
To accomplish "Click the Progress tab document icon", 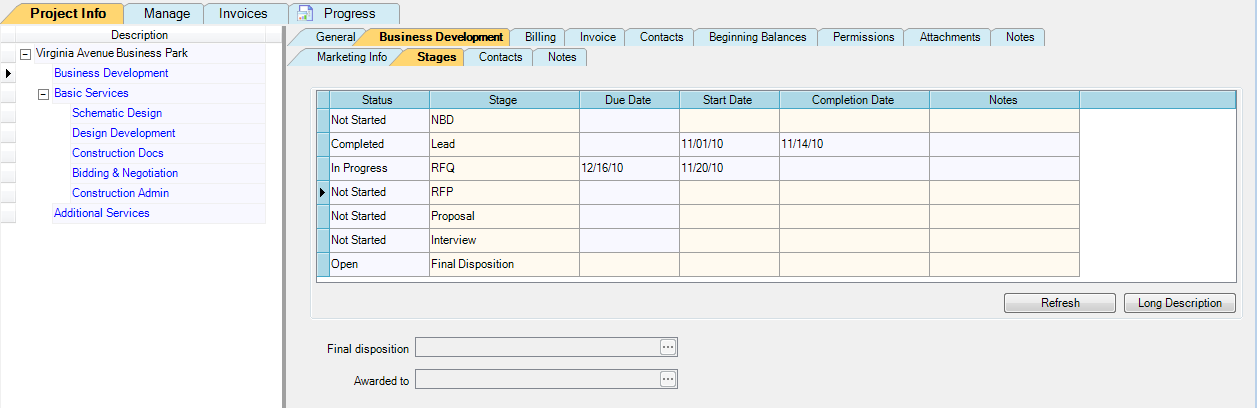I will [x=306, y=14].
